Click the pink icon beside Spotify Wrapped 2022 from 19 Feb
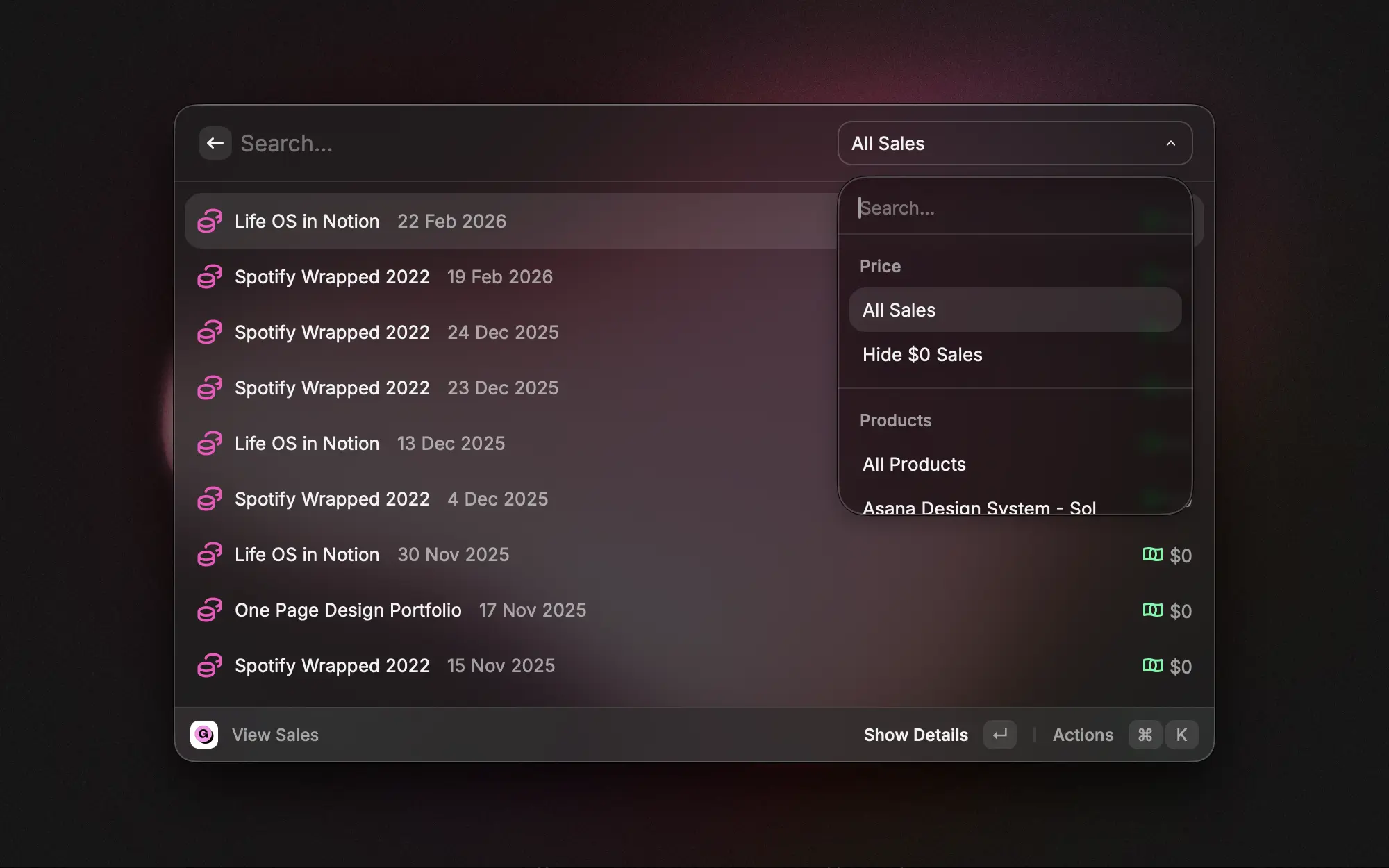The image size is (1389, 868). point(210,276)
